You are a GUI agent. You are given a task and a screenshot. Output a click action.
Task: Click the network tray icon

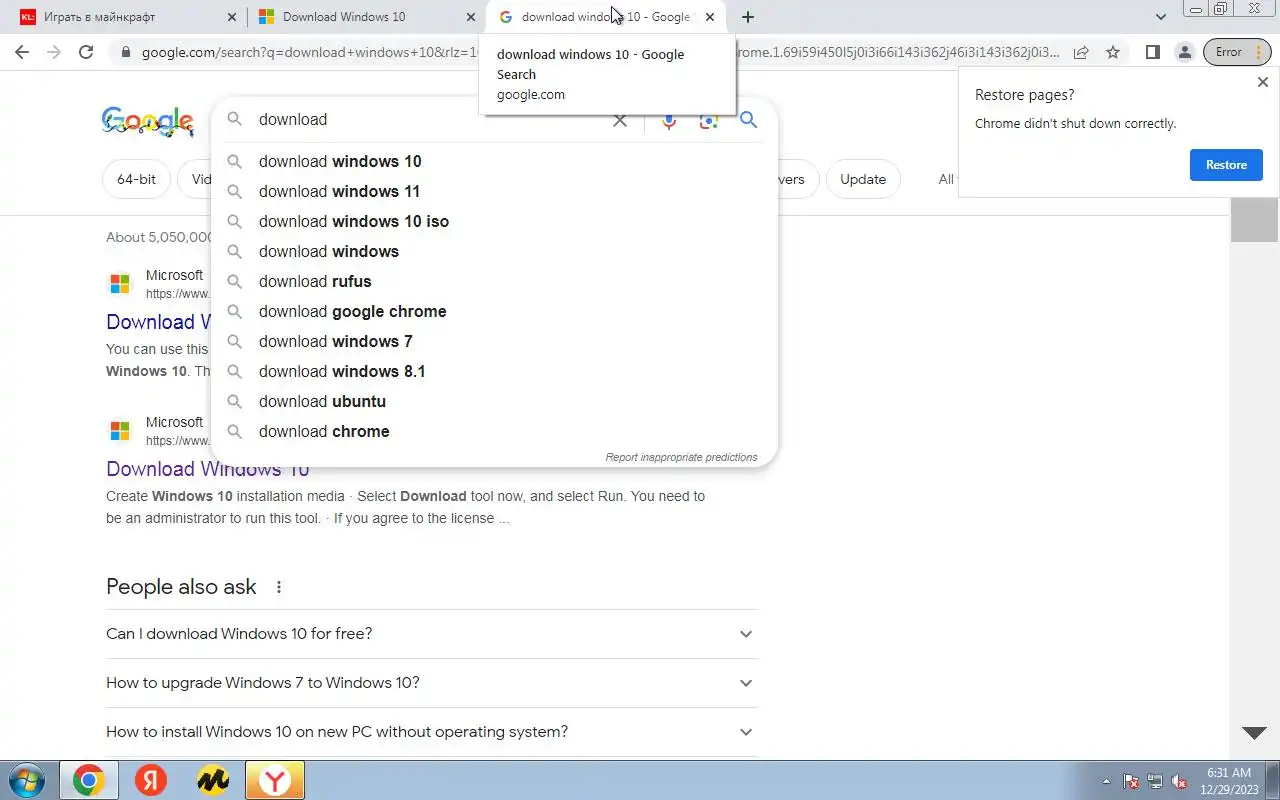click(x=1155, y=781)
